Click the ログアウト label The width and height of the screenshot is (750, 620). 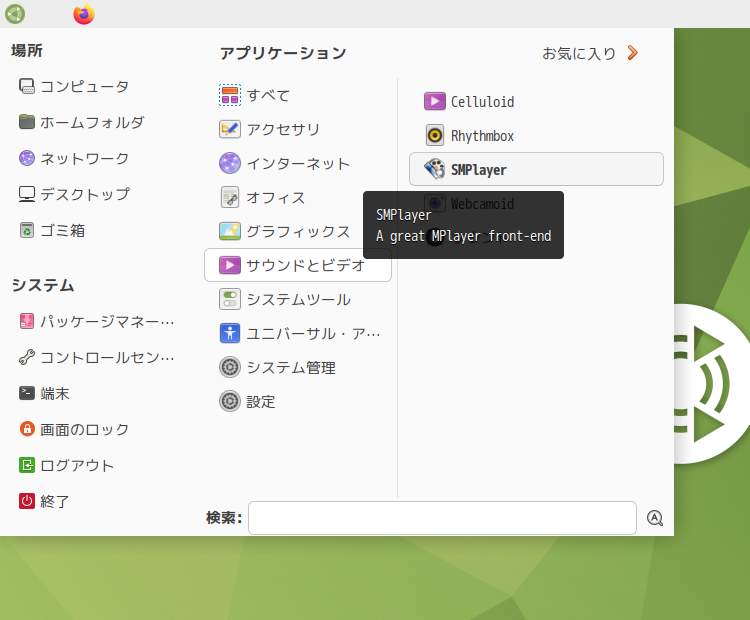(x=77, y=465)
